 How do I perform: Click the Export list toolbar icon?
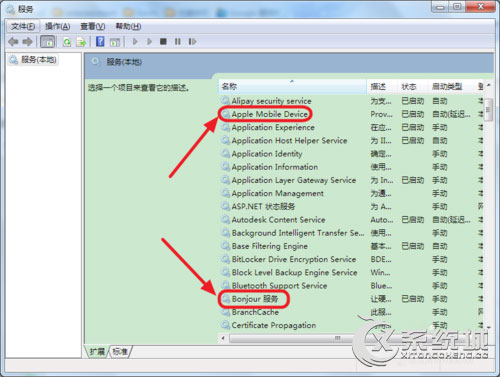click(x=81, y=42)
